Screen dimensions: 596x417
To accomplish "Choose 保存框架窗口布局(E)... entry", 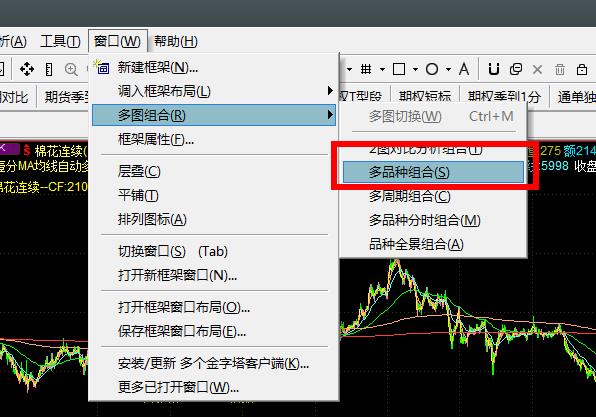I will point(214,331).
